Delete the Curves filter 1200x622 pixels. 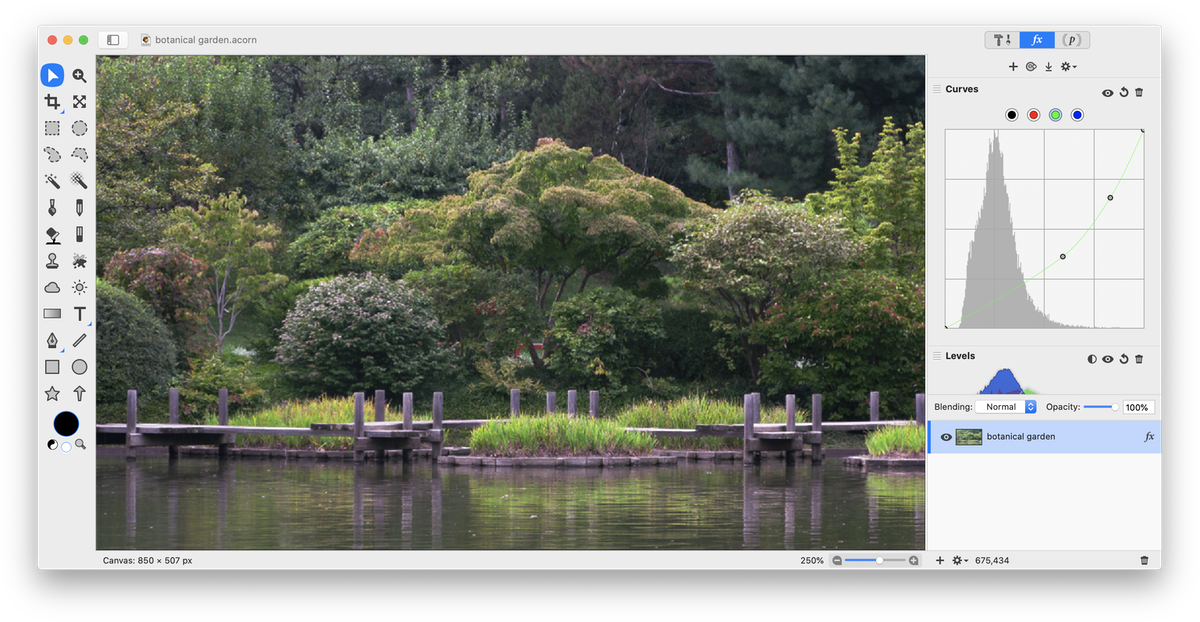pyautogui.click(x=1139, y=92)
